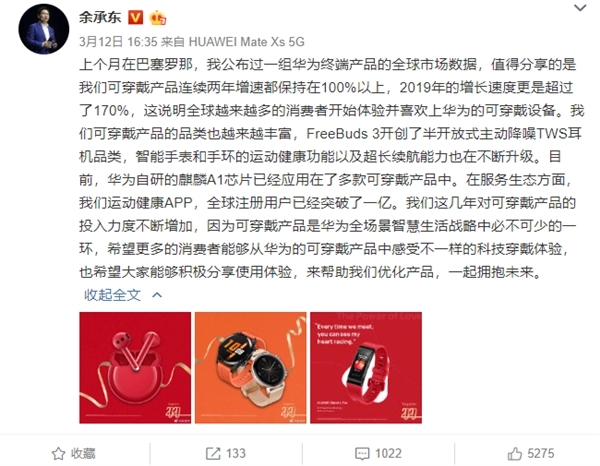Open the HUAWEI Mate Xs 5G source link
The image size is (600, 466).
pos(246,42)
